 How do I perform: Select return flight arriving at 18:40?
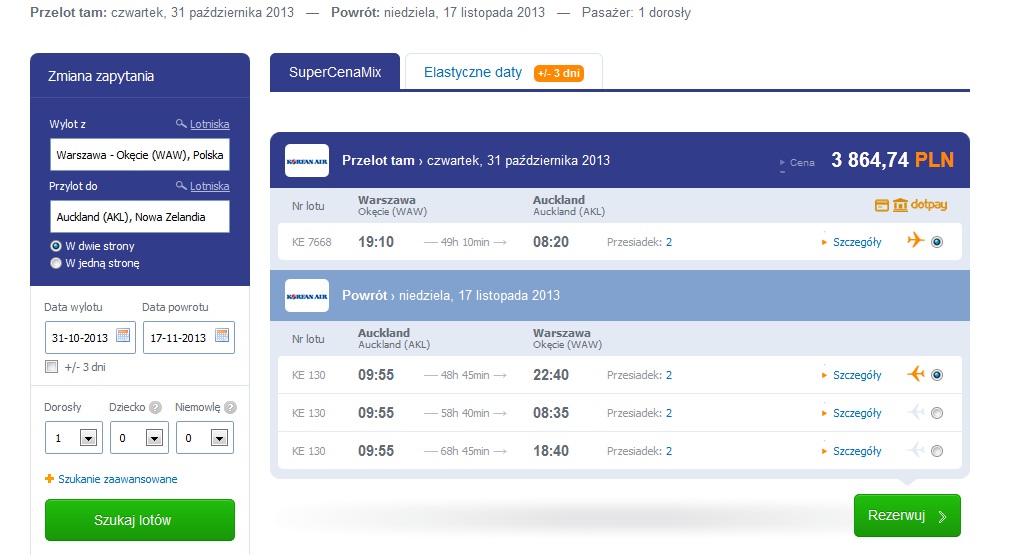pyautogui.click(x=937, y=451)
